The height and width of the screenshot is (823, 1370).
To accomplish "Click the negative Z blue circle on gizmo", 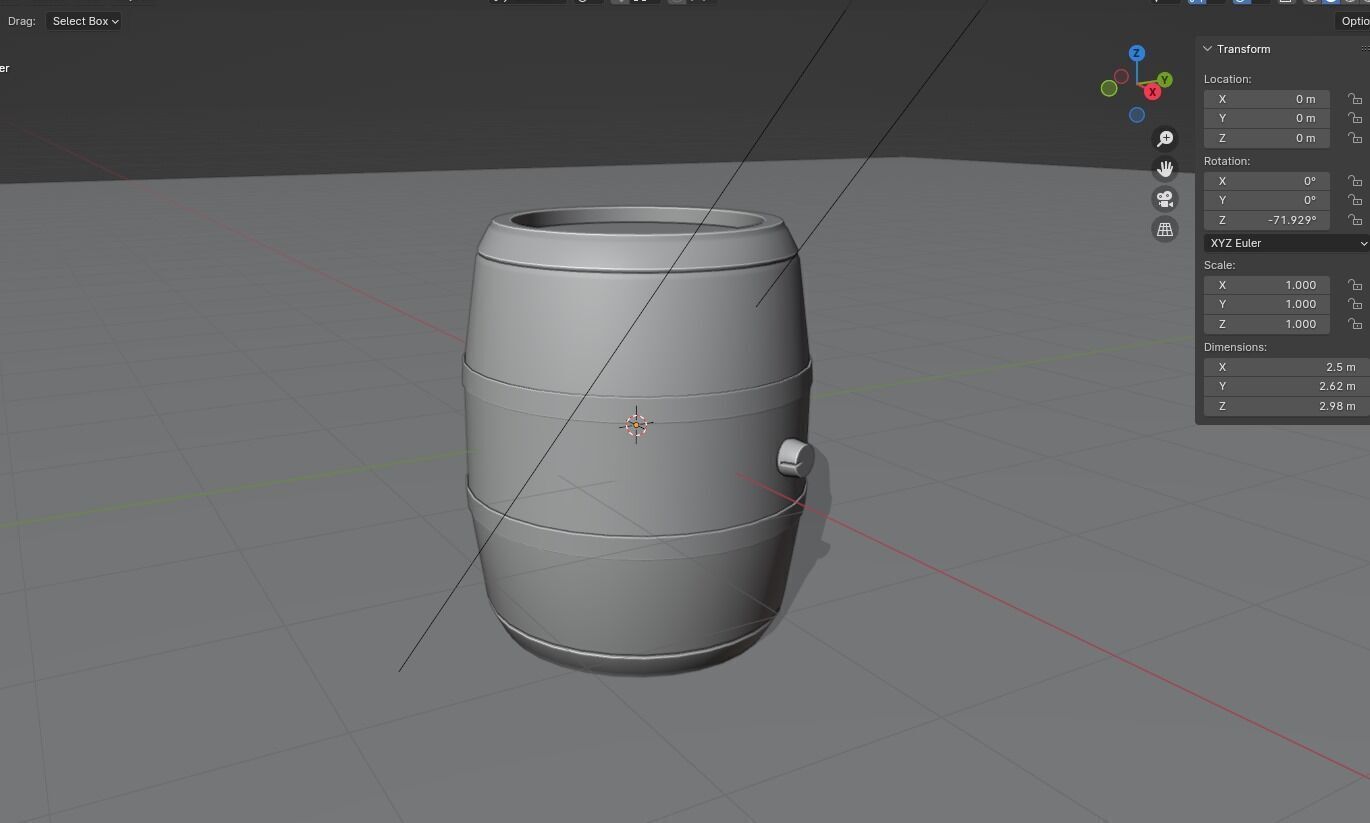I will tap(1137, 115).
